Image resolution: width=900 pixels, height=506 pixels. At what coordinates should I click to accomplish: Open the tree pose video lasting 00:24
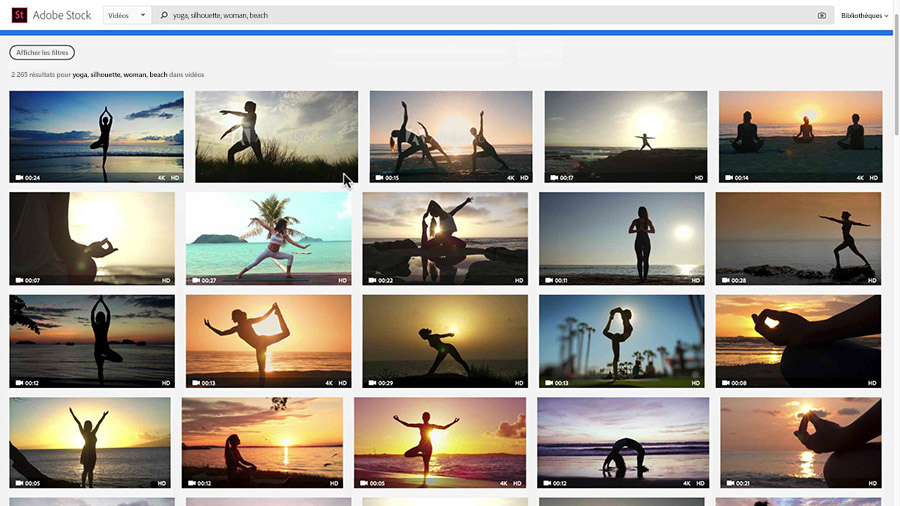tap(96, 137)
